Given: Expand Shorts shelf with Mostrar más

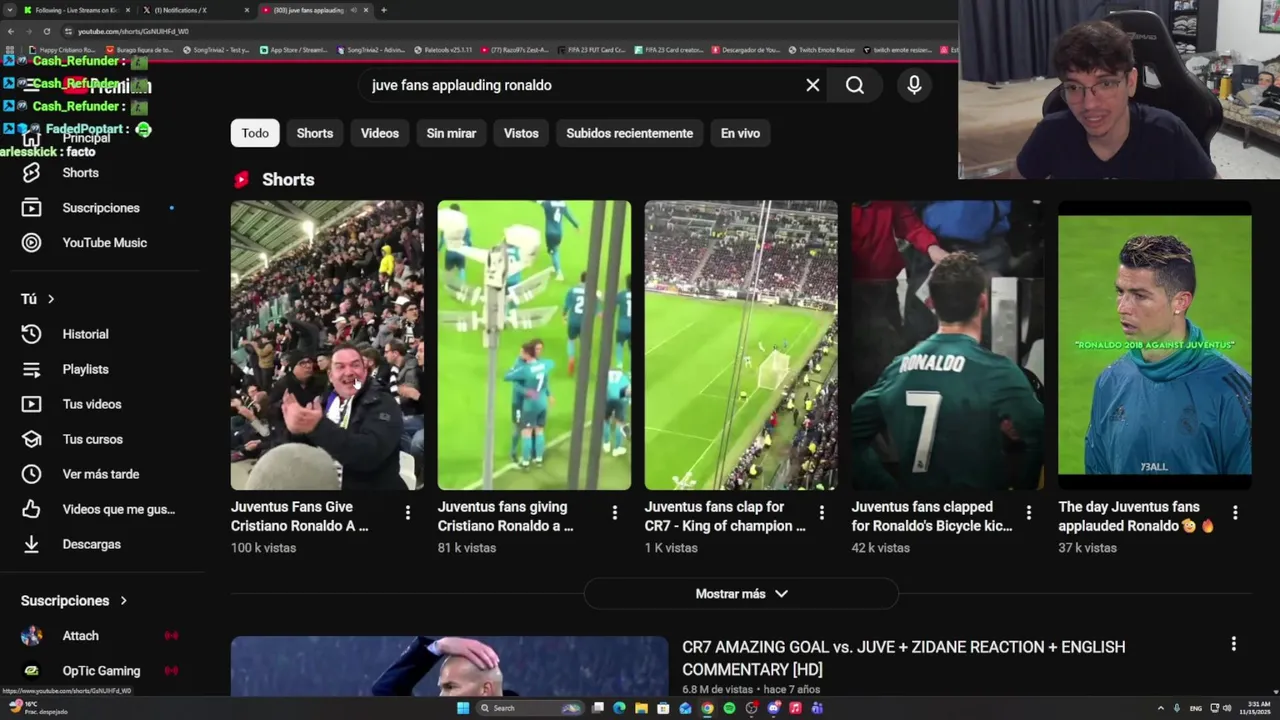Looking at the screenshot, I should pos(741,594).
